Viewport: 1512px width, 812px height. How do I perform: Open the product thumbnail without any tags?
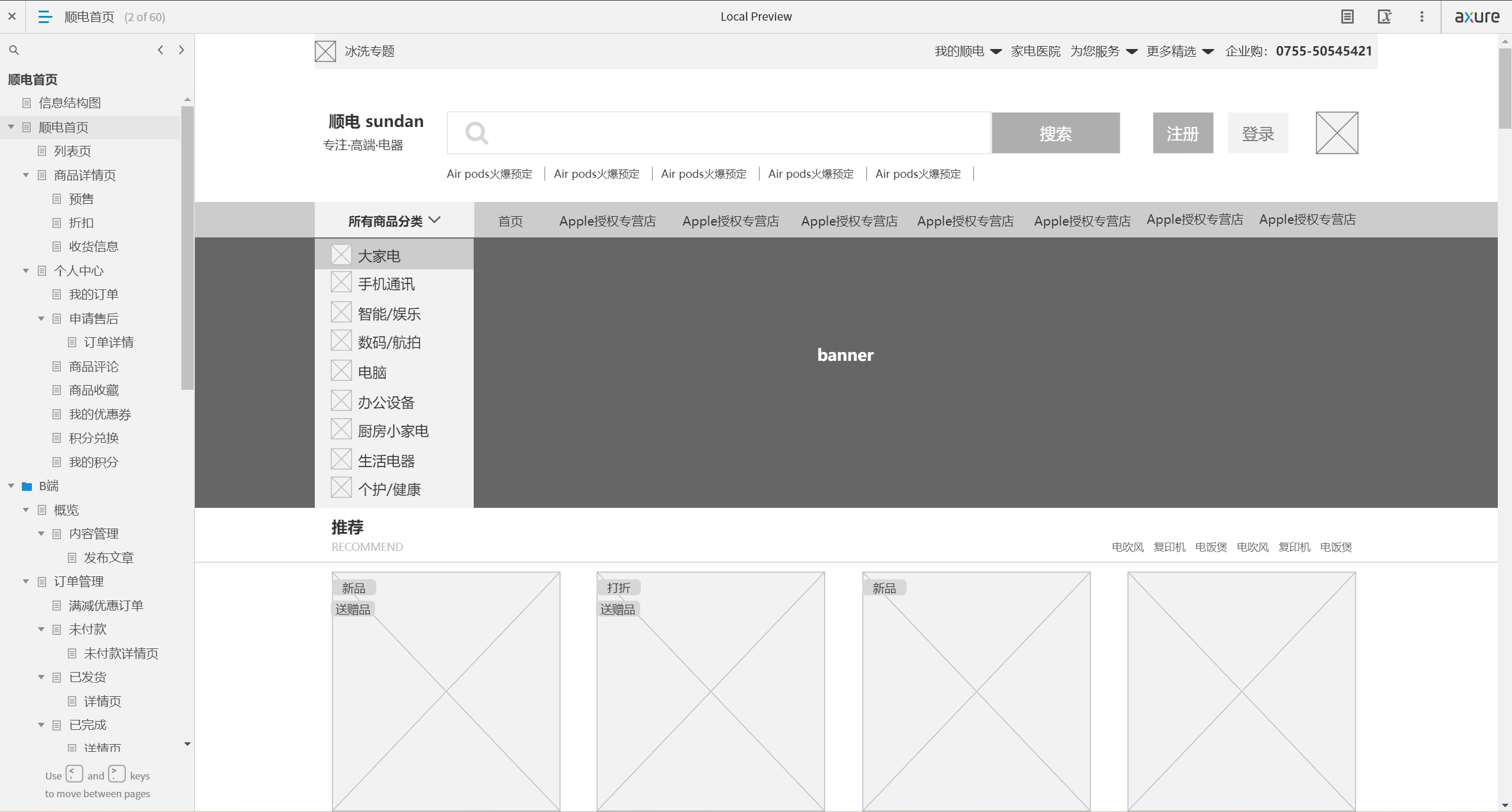pyautogui.click(x=1241, y=691)
